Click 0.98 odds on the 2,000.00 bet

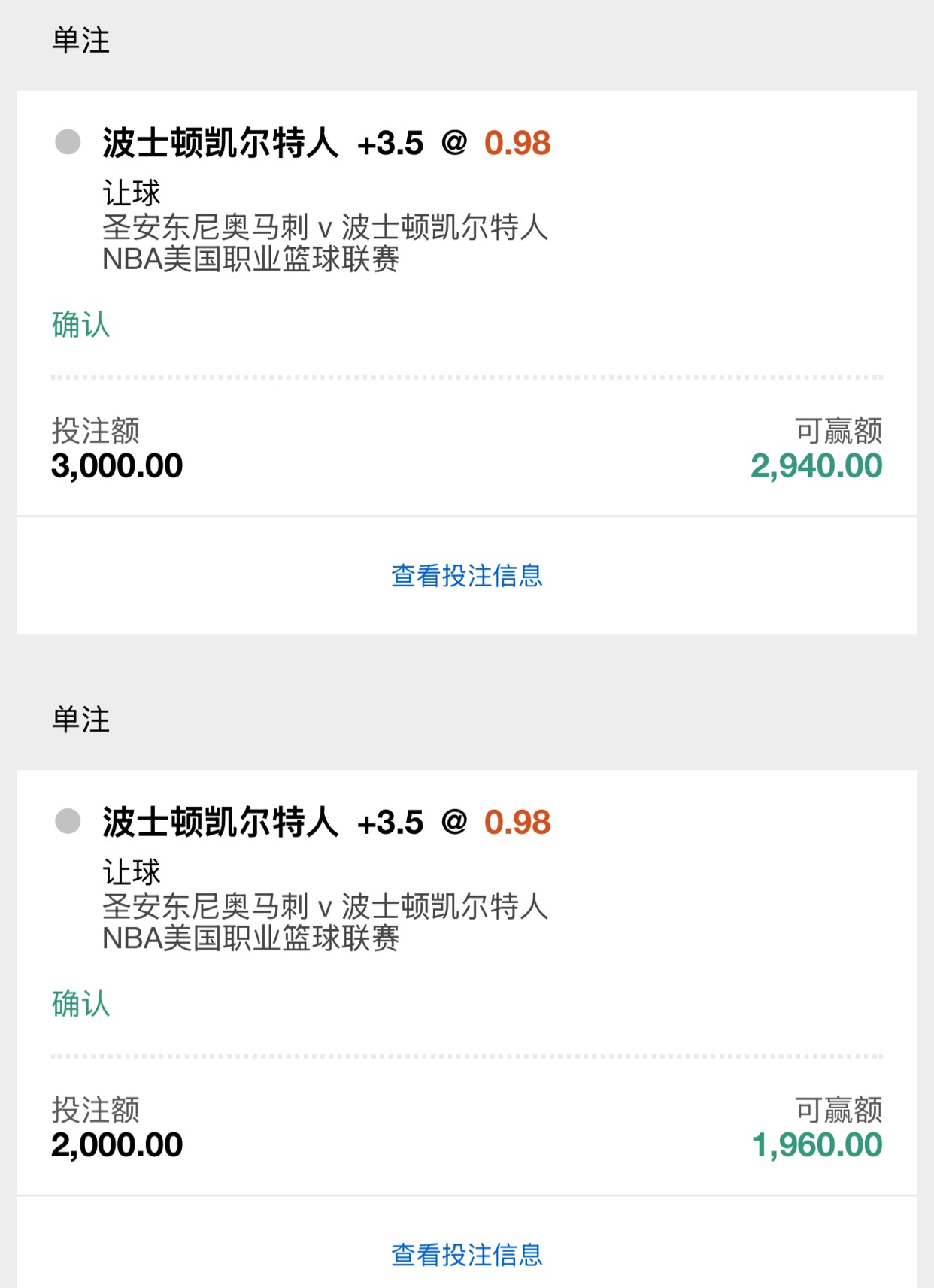517,822
